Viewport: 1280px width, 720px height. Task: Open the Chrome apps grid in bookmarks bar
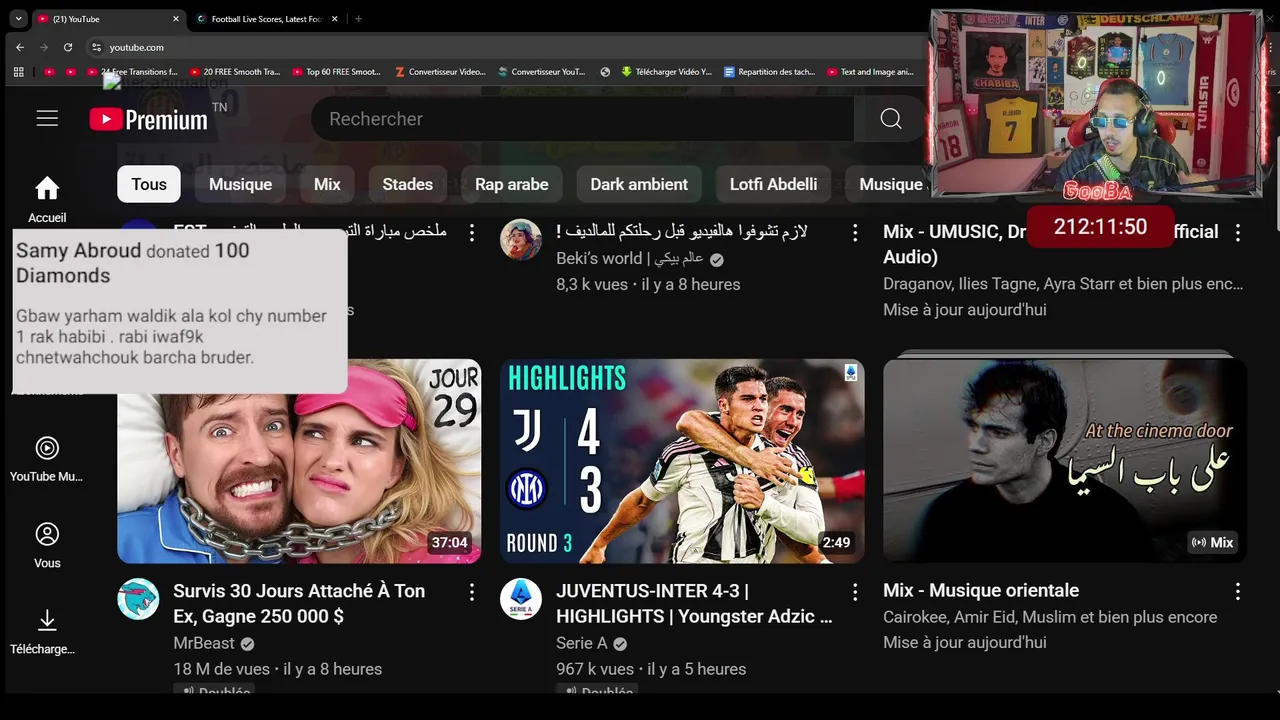[18, 72]
